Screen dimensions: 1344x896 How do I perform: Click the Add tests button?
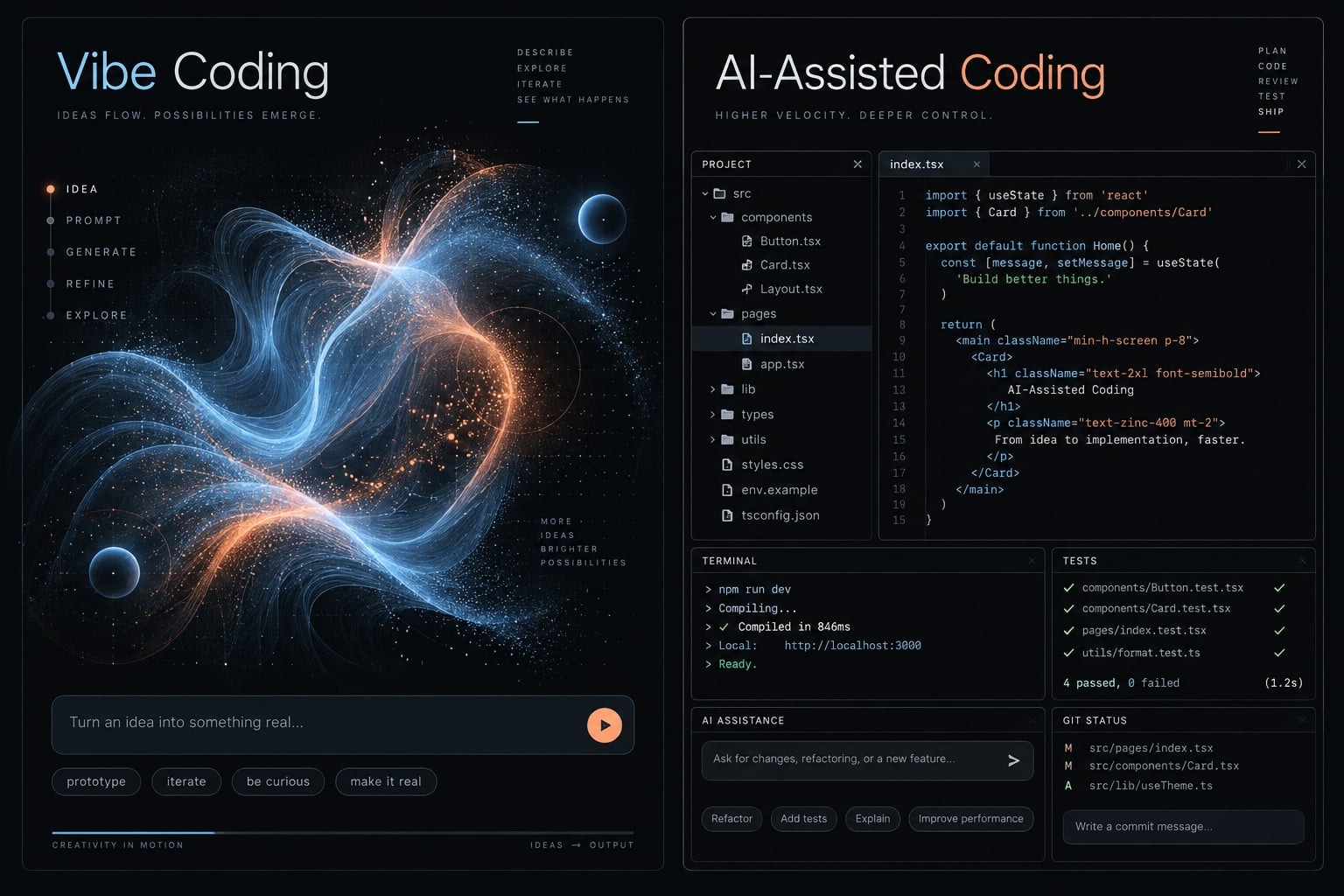[803, 819]
